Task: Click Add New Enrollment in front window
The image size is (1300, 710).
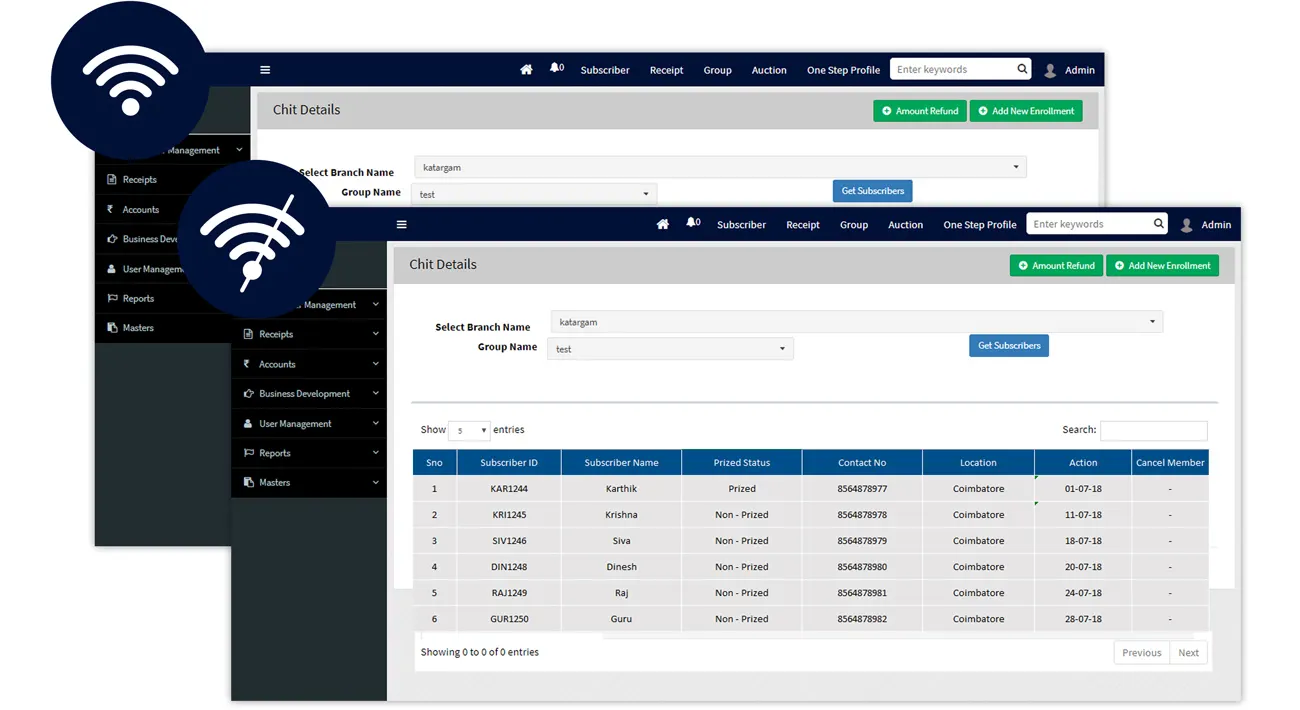Action: (x=1162, y=266)
